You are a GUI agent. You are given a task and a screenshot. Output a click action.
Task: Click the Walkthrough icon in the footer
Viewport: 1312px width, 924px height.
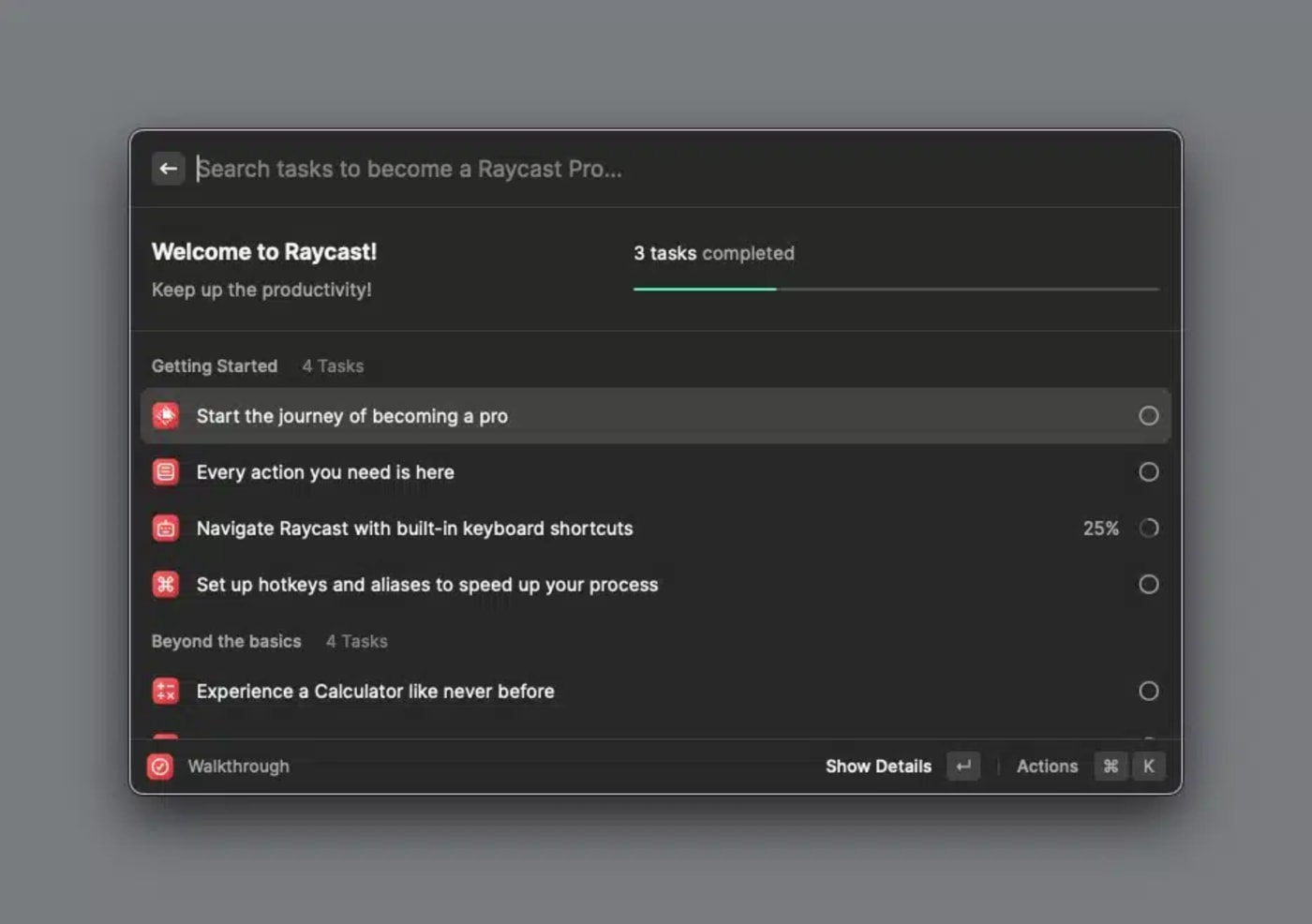click(x=160, y=767)
